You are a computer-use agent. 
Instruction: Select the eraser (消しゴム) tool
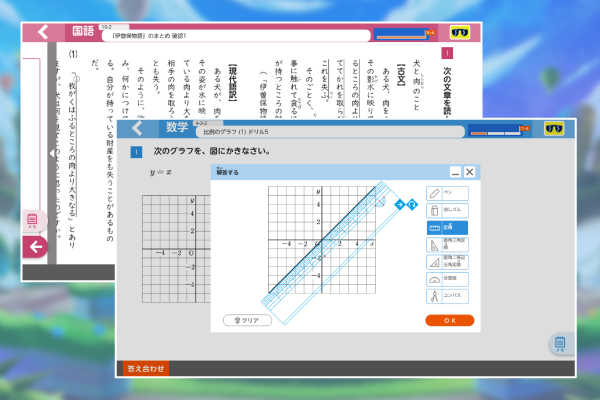click(447, 211)
